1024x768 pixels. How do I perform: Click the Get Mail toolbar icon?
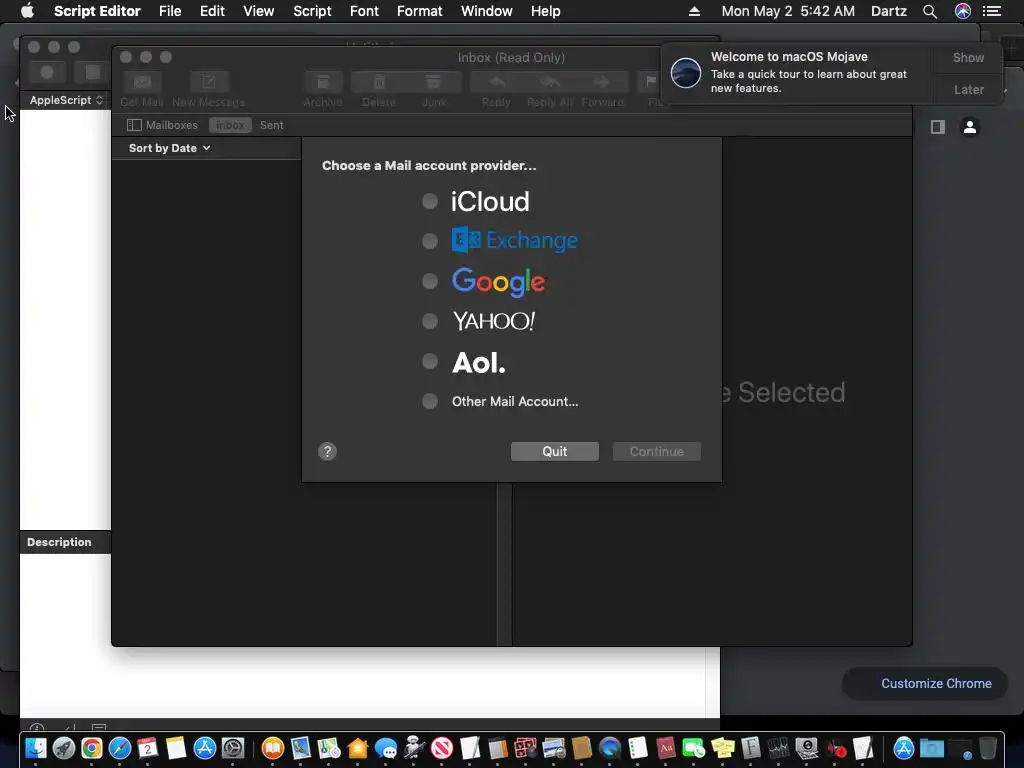(142, 82)
